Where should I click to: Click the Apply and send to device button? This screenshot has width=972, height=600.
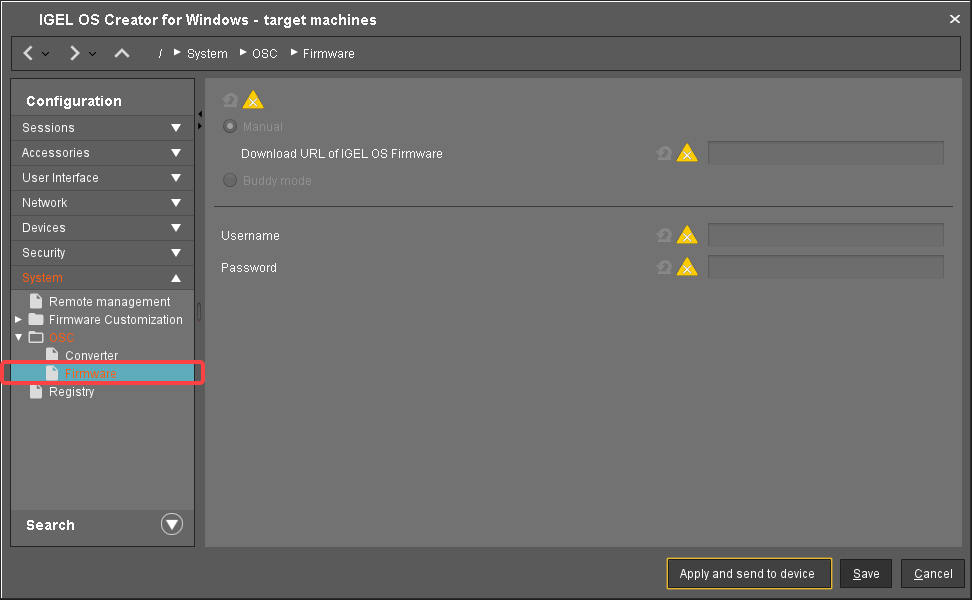(748, 574)
